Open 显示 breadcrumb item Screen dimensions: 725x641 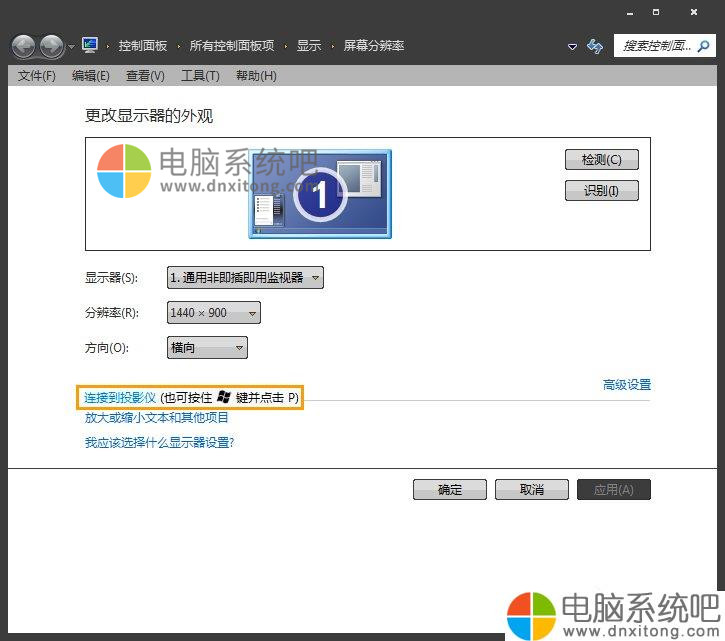pos(308,46)
